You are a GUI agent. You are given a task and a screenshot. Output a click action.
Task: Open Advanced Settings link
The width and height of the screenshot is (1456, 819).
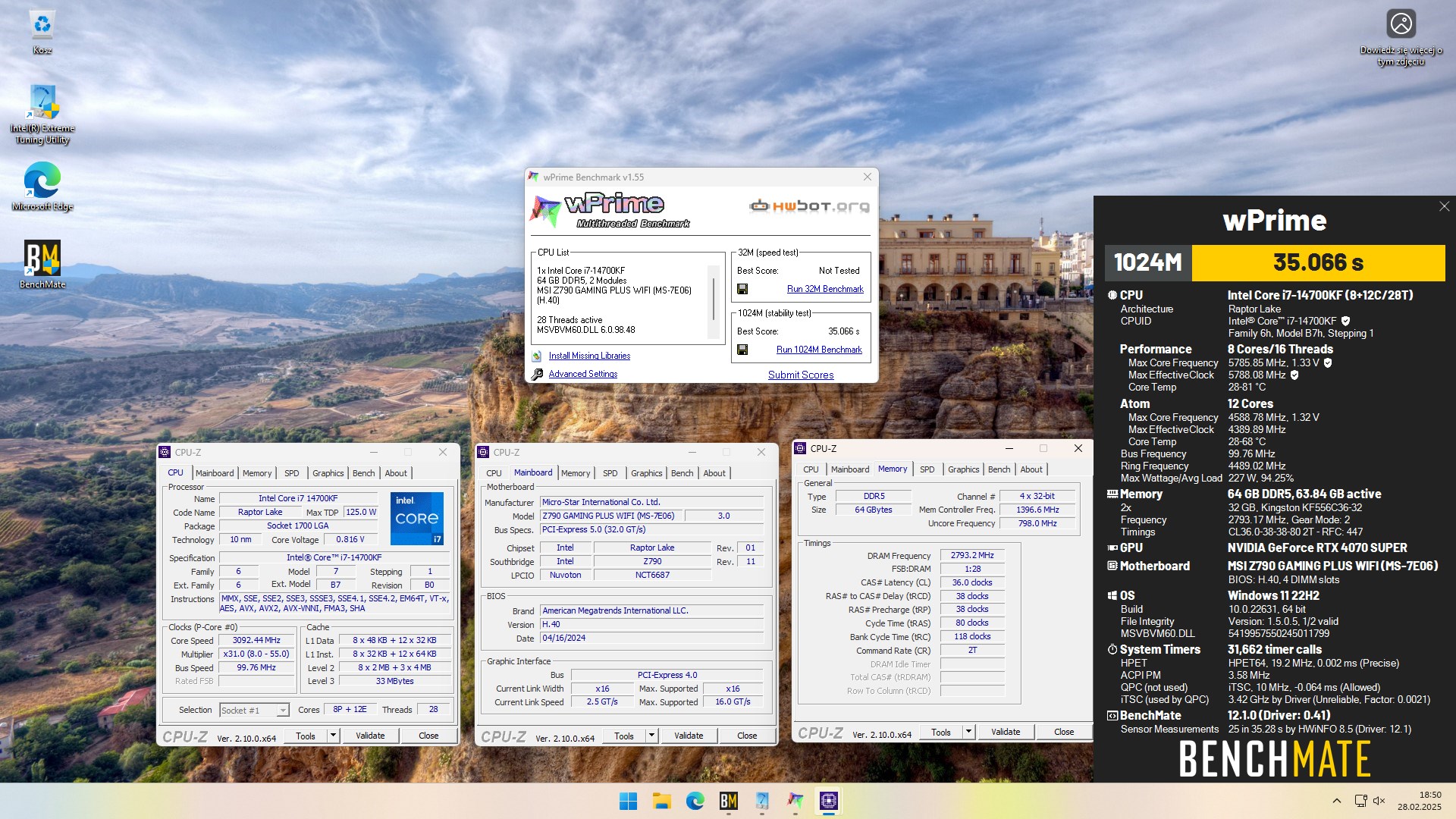(x=582, y=374)
